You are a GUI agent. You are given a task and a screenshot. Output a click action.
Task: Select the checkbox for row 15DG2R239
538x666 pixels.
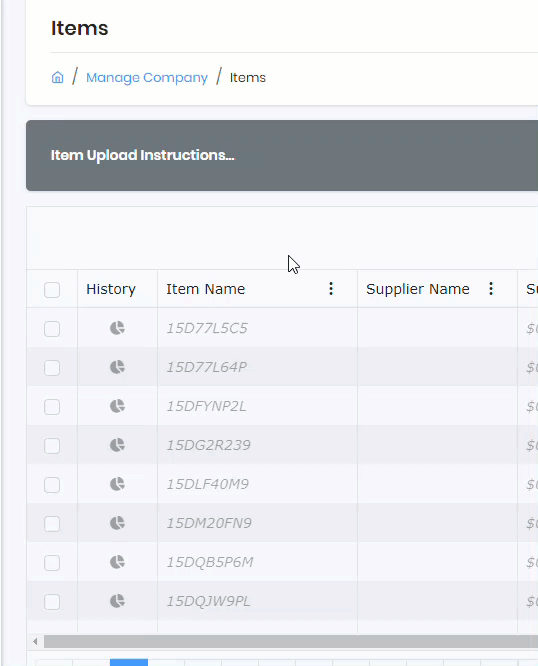(x=52, y=446)
